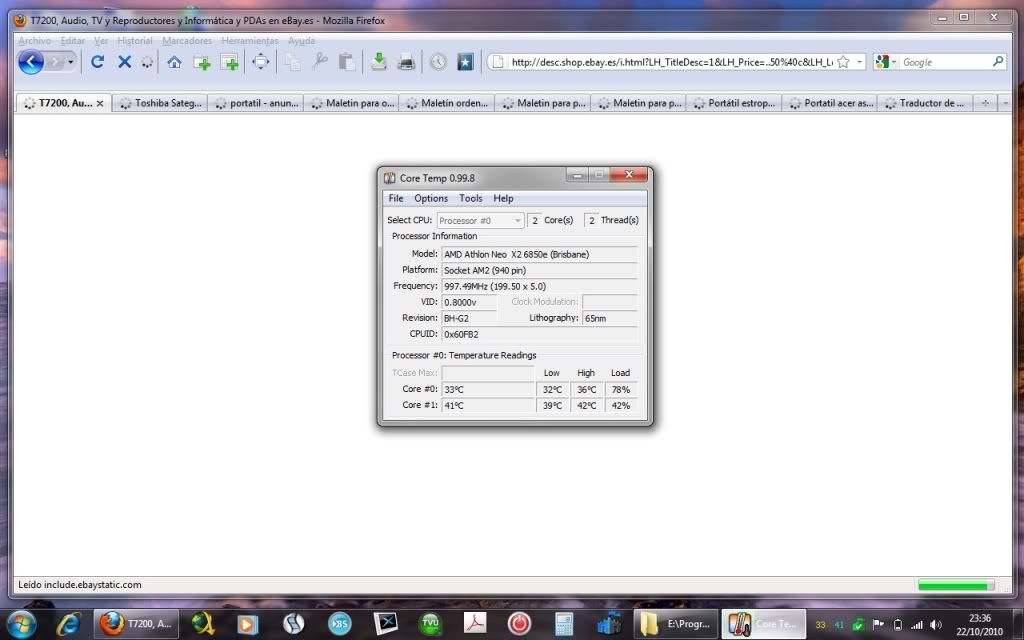
Task: Open new window with green plus icon
Action: (230, 63)
